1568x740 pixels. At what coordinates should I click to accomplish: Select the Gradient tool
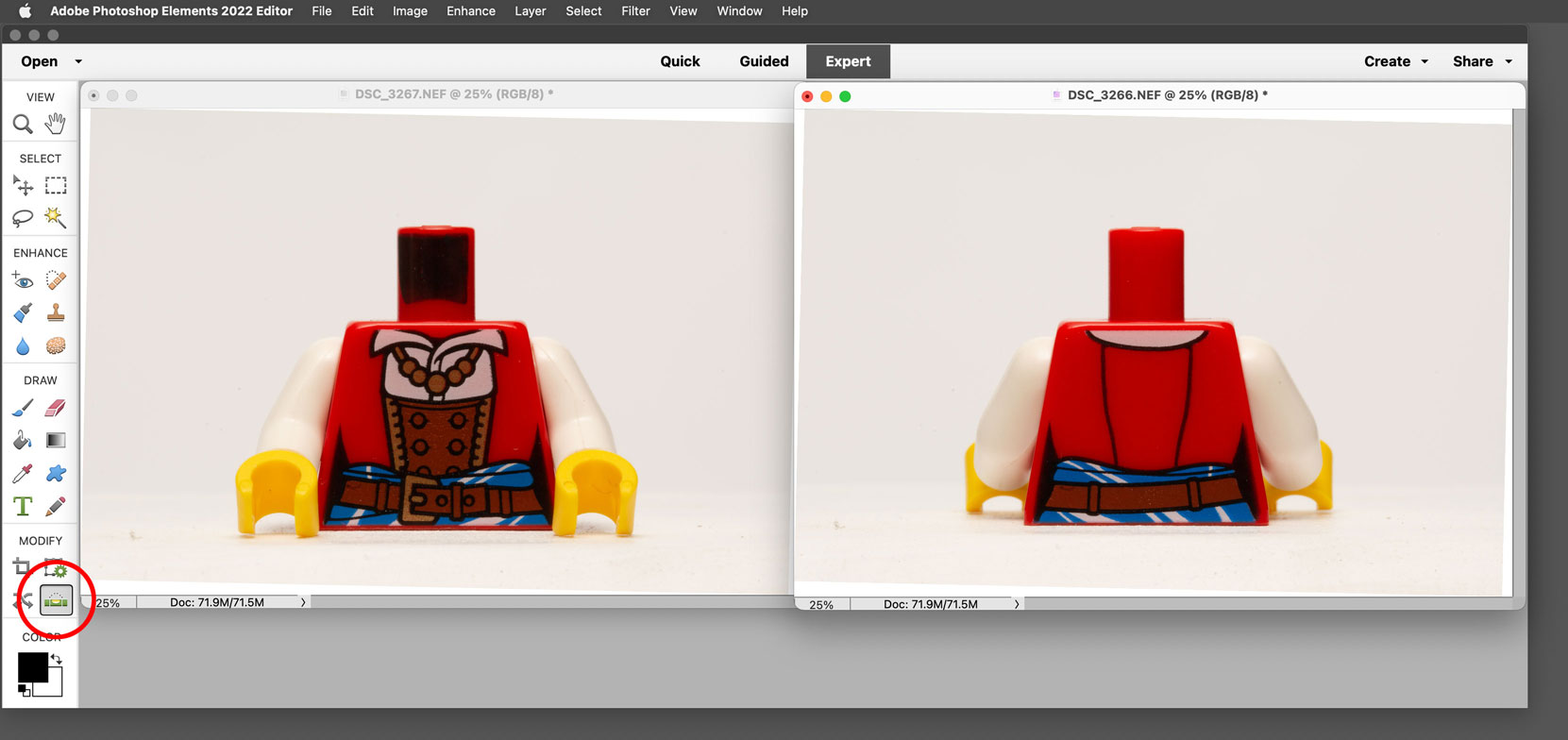(56, 440)
